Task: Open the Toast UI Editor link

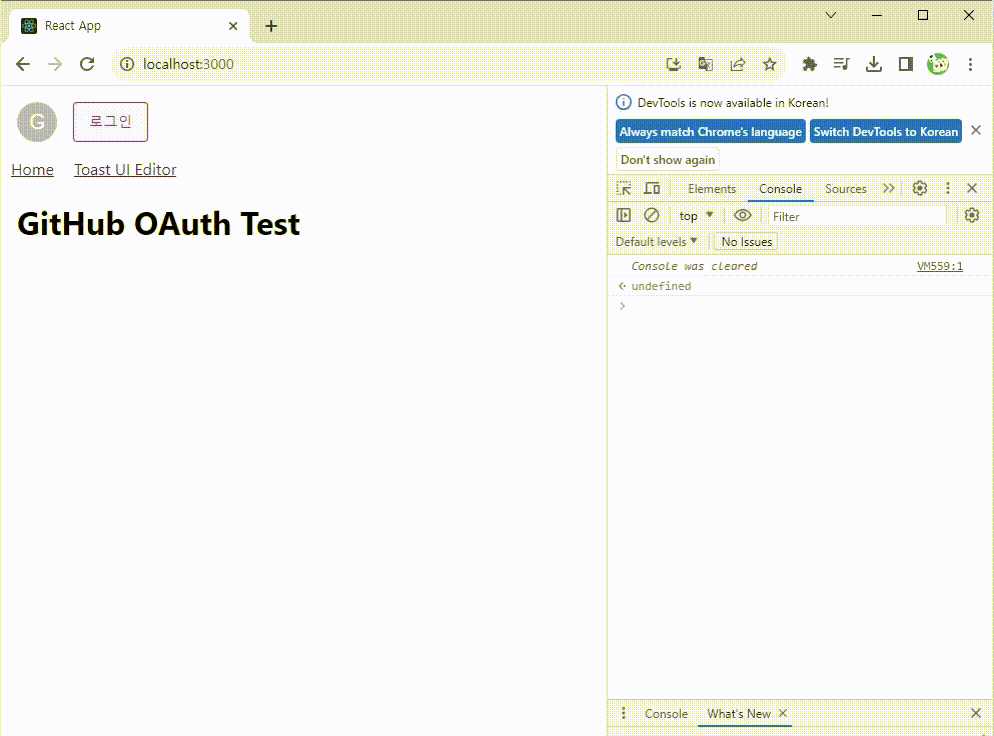Action: 125,170
